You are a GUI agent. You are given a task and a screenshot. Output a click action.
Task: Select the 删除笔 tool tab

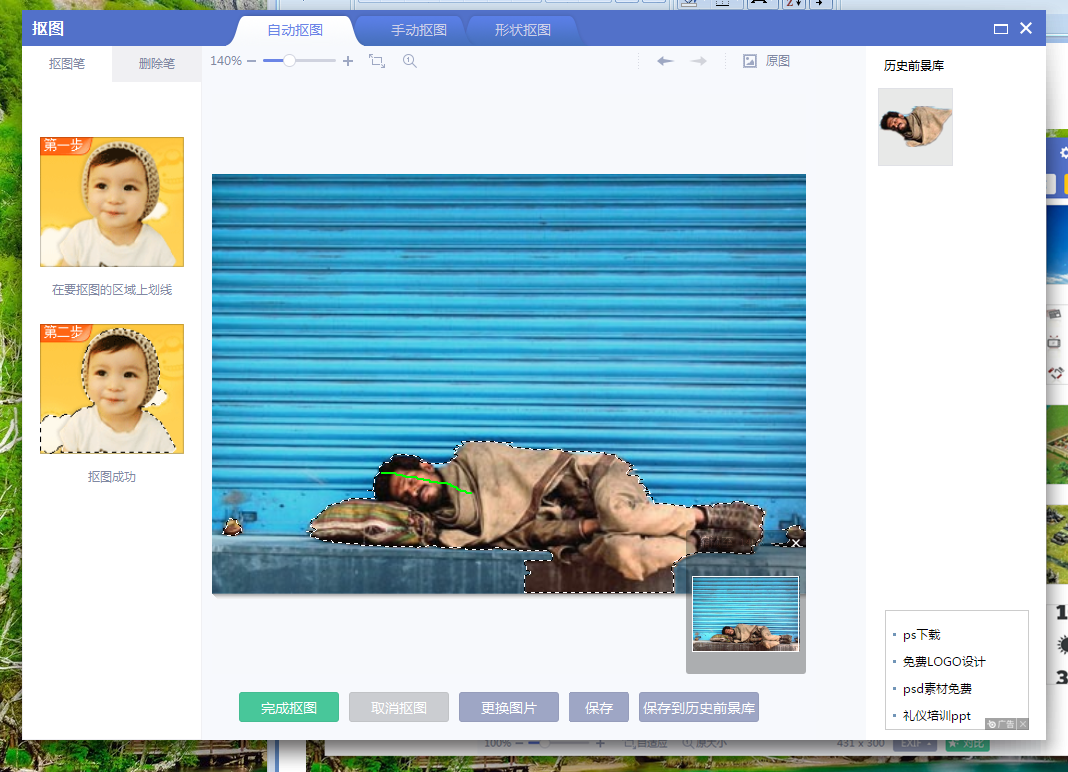[x=155, y=63]
